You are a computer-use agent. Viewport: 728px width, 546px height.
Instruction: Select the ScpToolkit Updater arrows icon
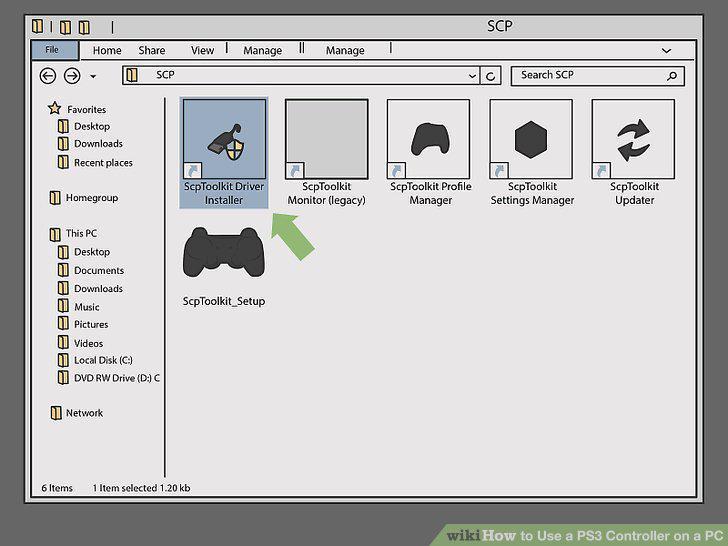633,140
